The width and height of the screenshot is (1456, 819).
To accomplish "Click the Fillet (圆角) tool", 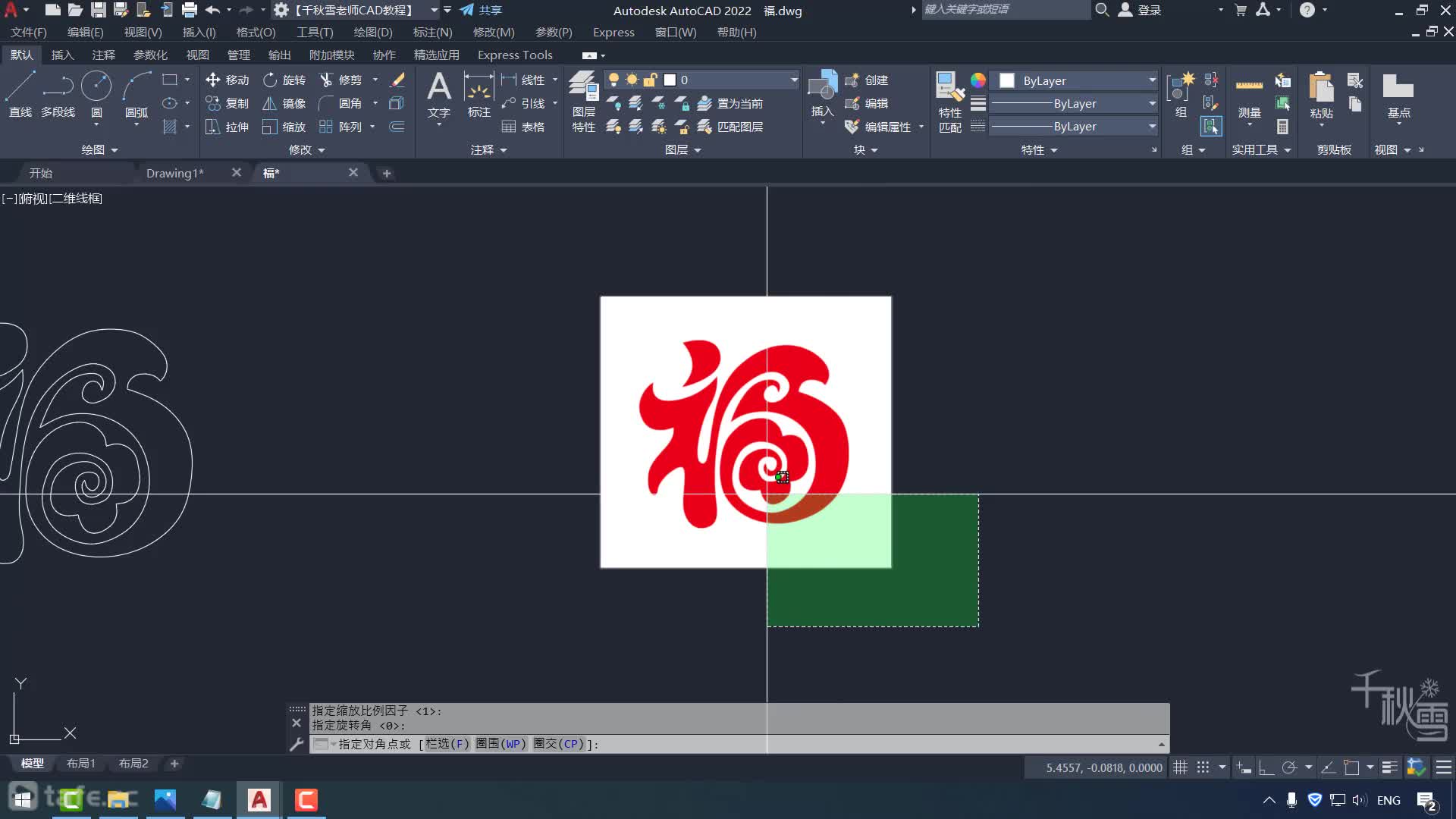I will (340, 103).
